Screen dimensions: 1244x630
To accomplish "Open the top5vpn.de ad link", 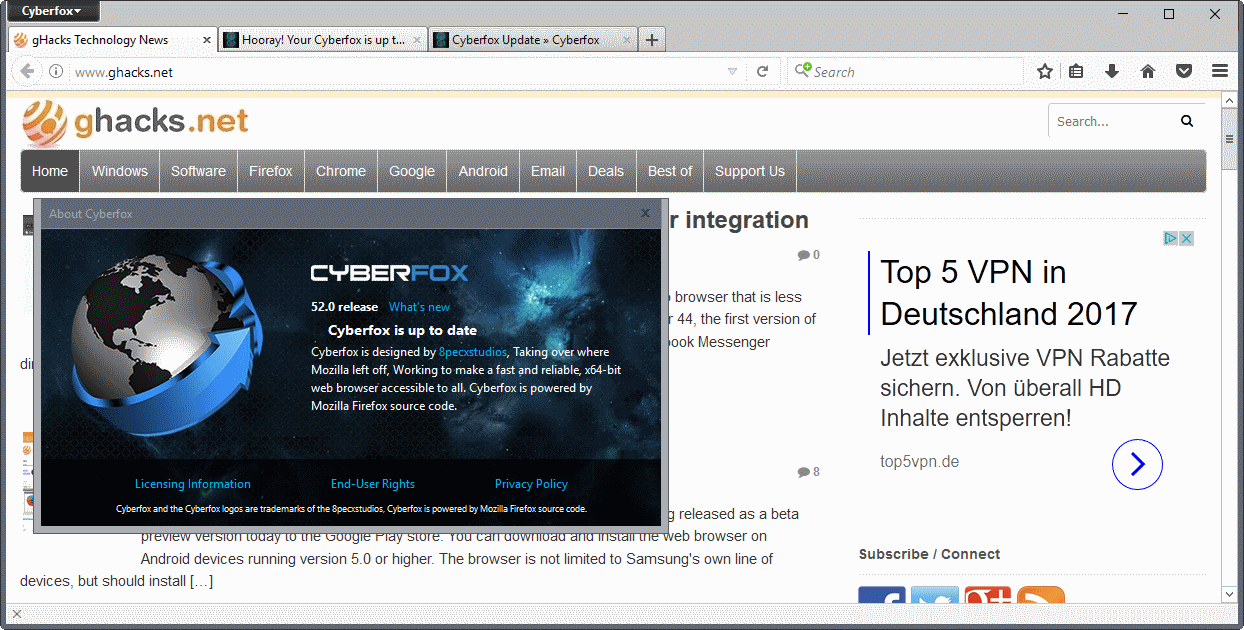I will (x=920, y=462).
